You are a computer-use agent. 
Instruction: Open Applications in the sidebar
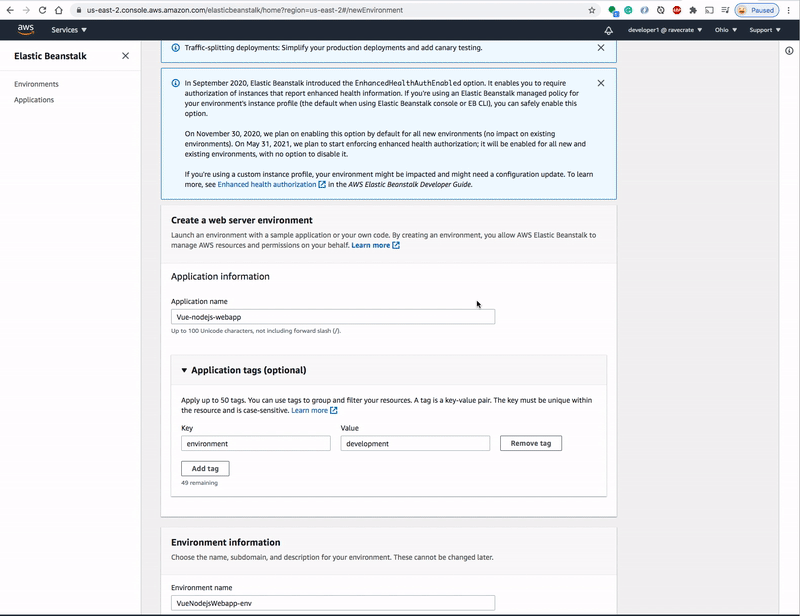click(34, 100)
